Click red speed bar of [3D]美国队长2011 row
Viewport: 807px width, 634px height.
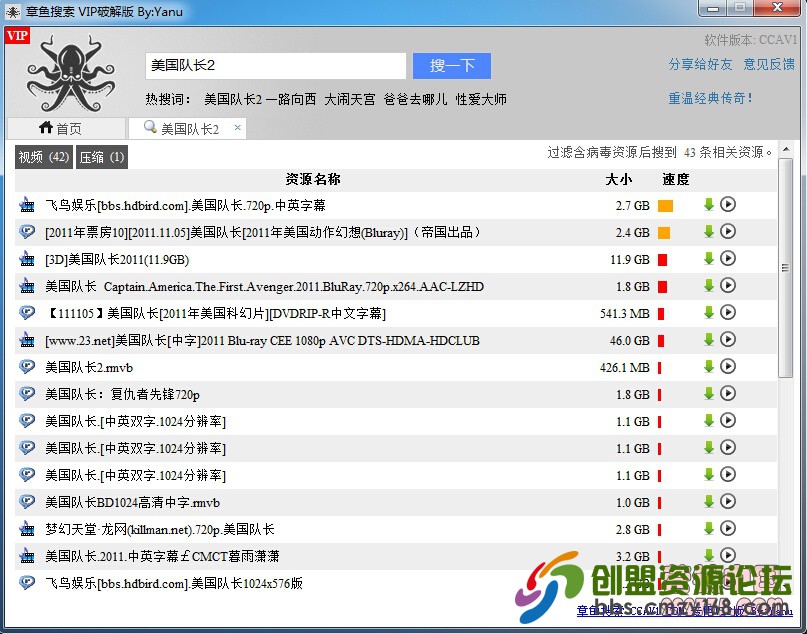pos(662,260)
